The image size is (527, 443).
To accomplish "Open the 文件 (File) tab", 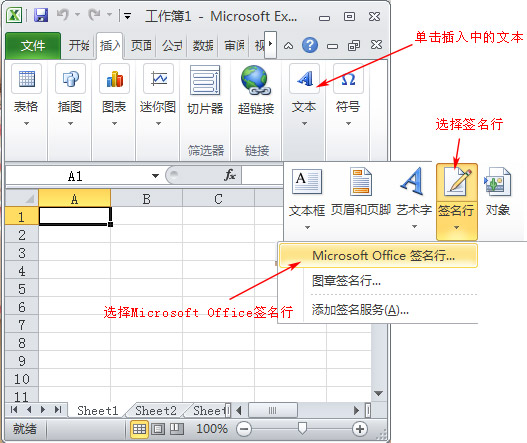I will [33, 45].
